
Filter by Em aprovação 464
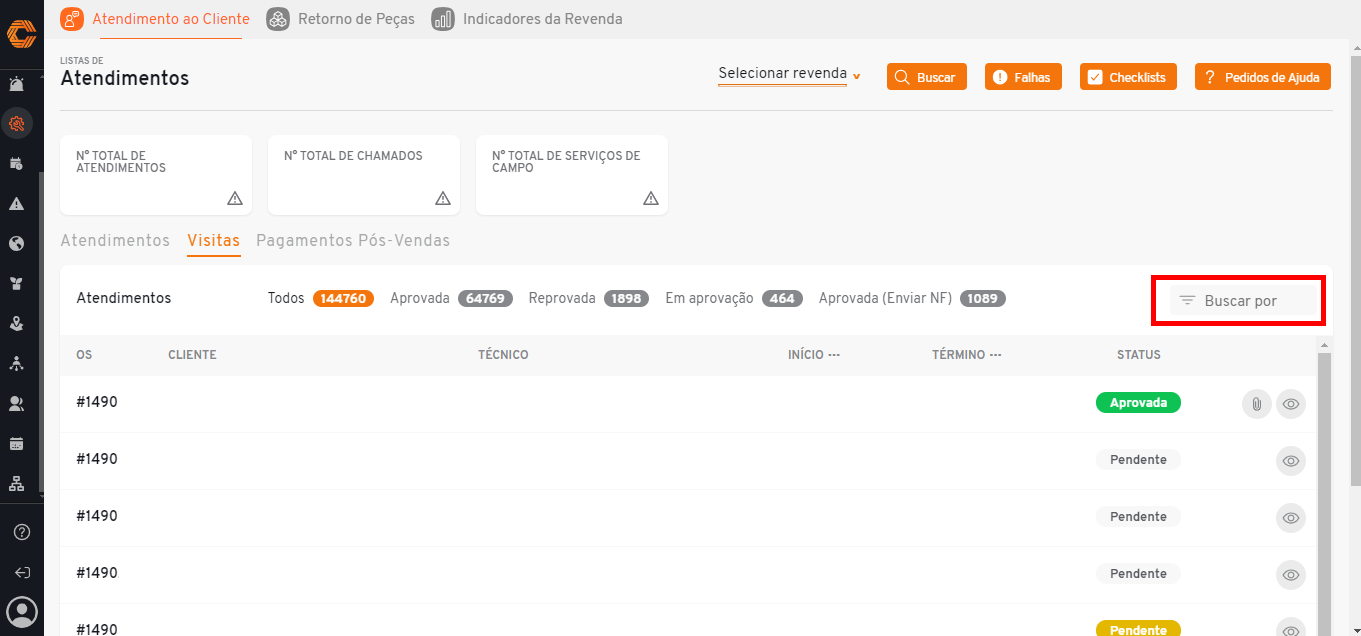(x=735, y=298)
